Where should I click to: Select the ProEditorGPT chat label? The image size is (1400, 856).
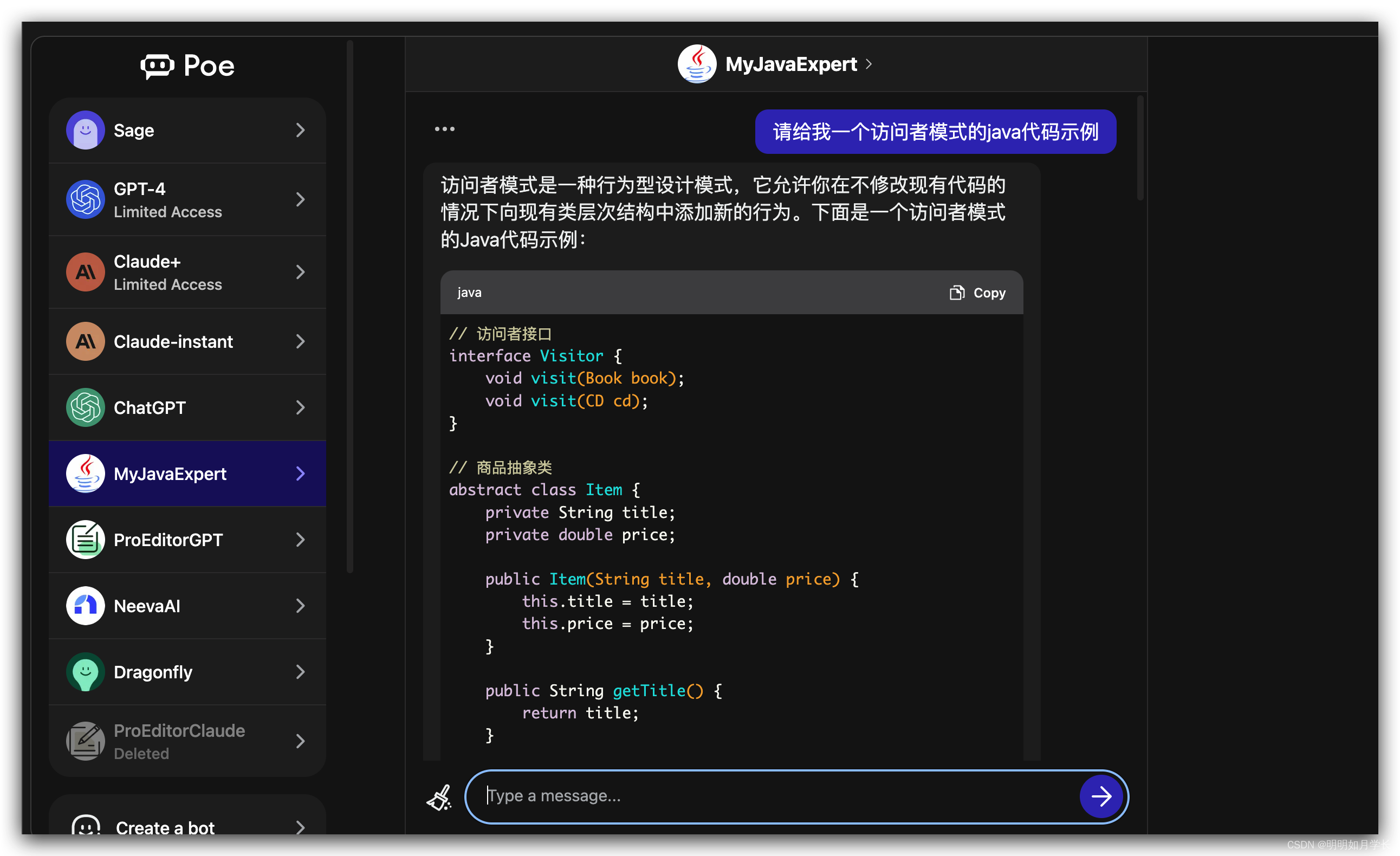pyautogui.click(x=168, y=540)
